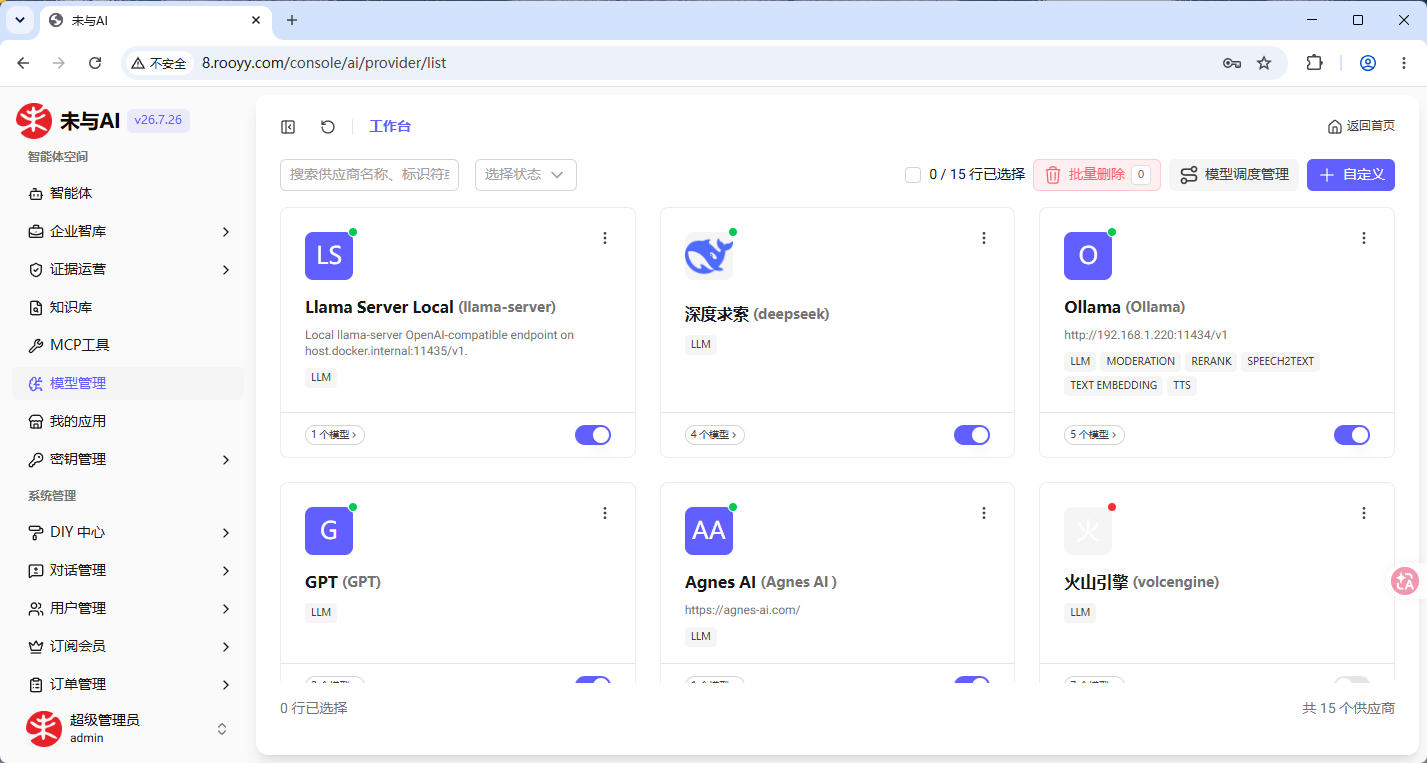Click the floating translate icon at right edge
The height and width of the screenshot is (763, 1427).
coord(1406,581)
